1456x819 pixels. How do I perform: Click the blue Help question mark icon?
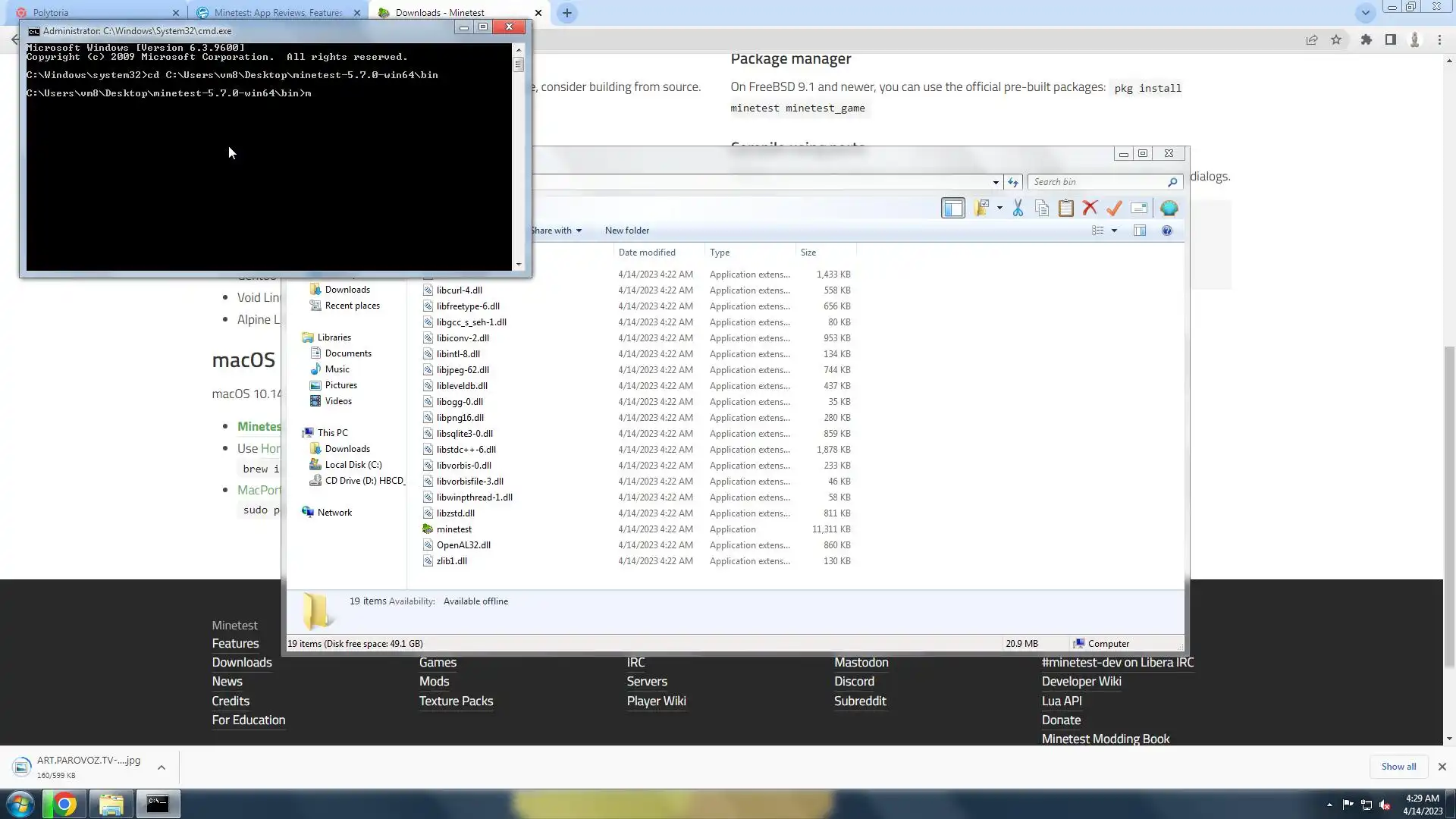tap(1167, 231)
